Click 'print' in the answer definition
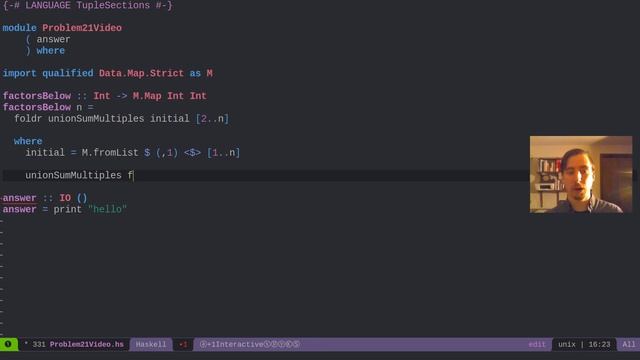 [68, 209]
